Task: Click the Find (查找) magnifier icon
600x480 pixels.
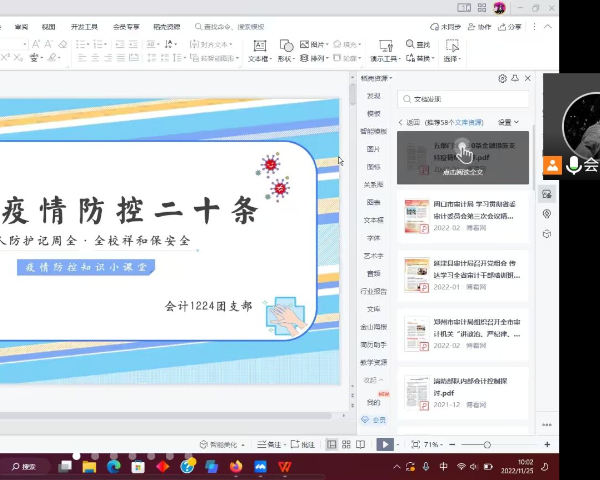Action: pyautogui.click(x=410, y=44)
